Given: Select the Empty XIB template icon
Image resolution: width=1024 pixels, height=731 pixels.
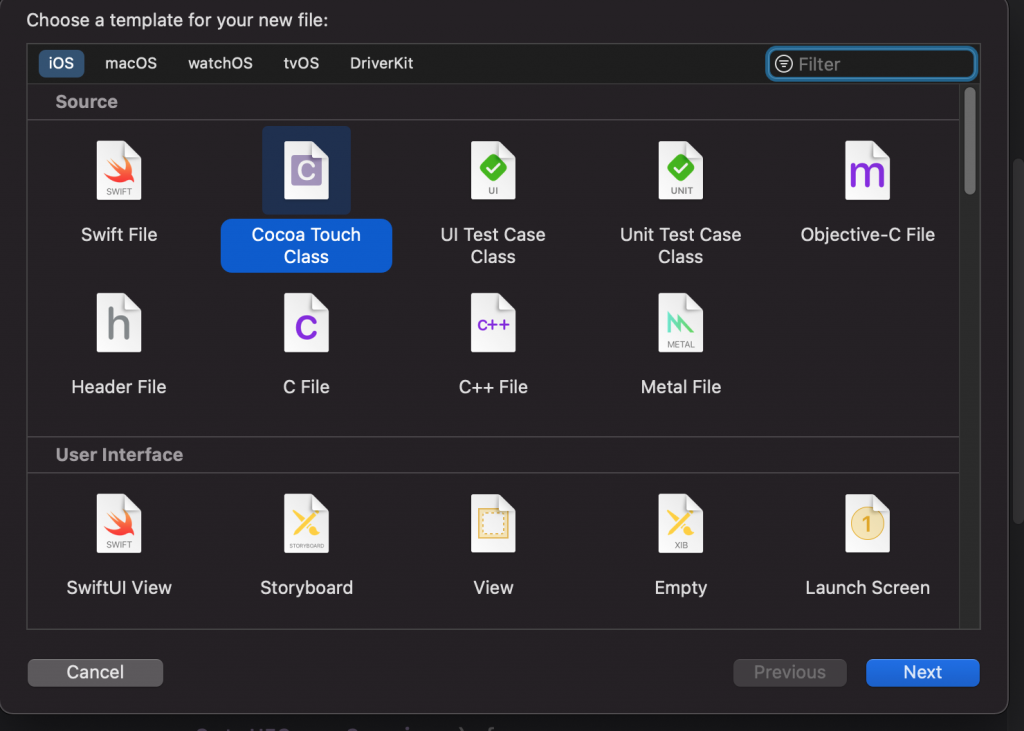Looking at the screenshot, I should coord(680,523).
